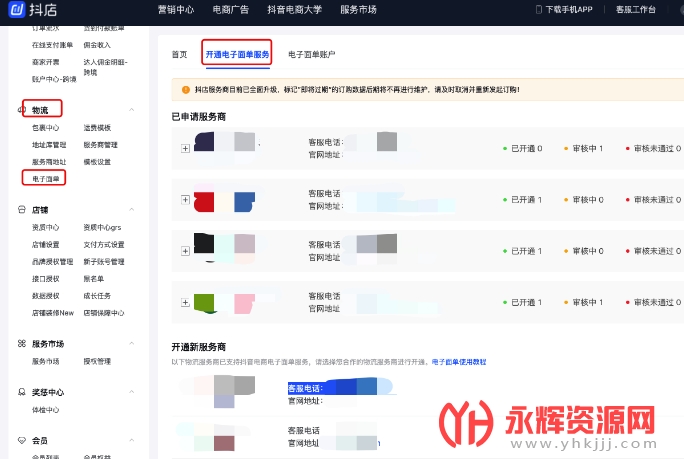684x459 pixels.
Task: Open 接口授权 in the sidebar
Action: (x=45, y=278)
